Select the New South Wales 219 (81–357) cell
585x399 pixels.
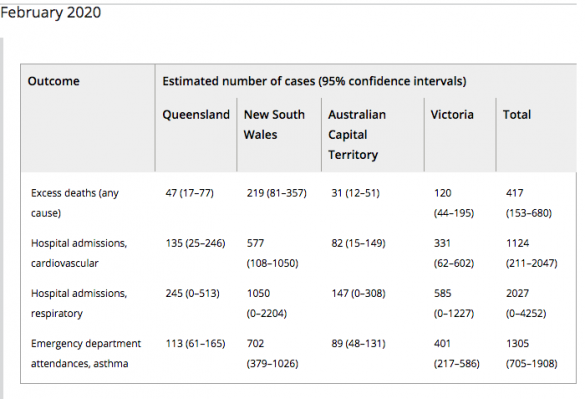tap(276, 193)
